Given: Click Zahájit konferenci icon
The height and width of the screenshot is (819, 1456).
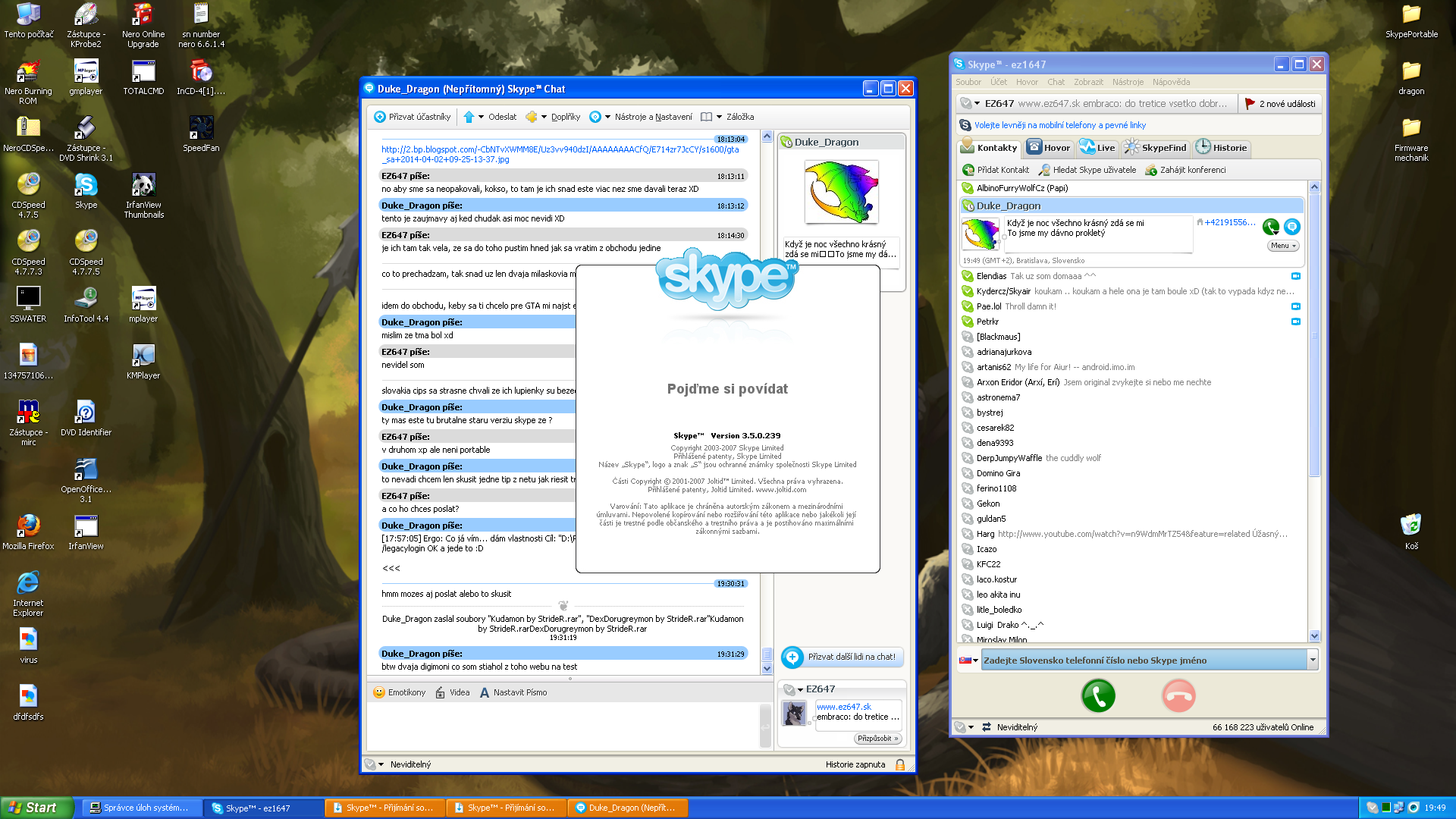Looking at the screenshot, I should click(x=1151, y=170).
